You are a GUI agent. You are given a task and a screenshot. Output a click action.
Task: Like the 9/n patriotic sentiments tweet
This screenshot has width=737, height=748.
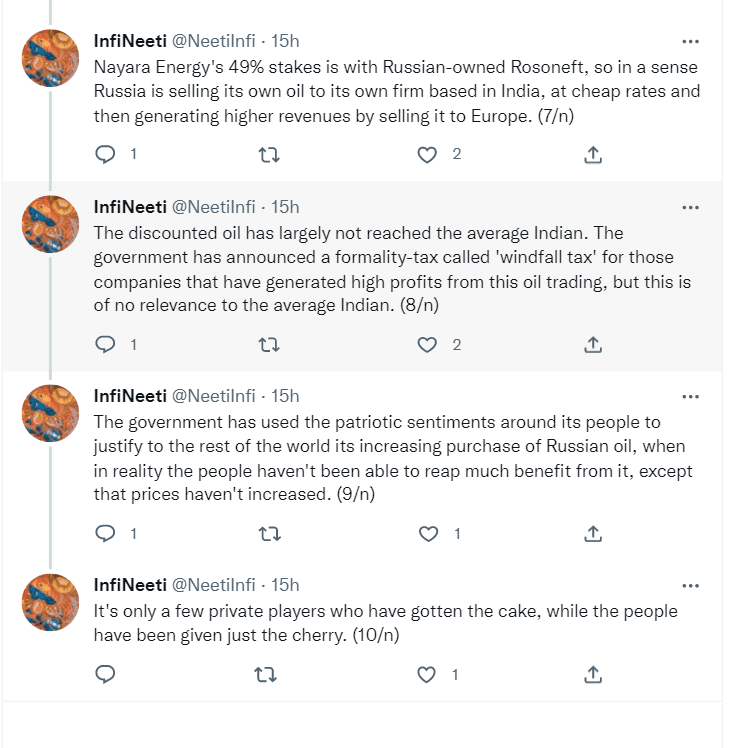(x=428, y=533)
